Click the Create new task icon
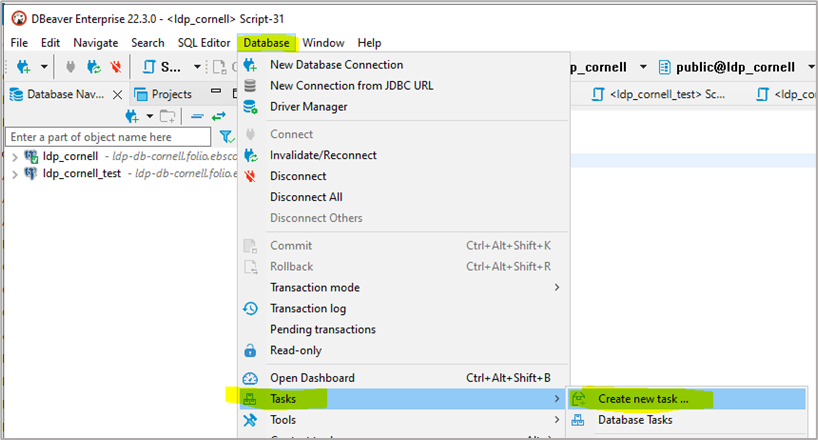Viewport: 818px width, 440px height. [x=579, y=399]
